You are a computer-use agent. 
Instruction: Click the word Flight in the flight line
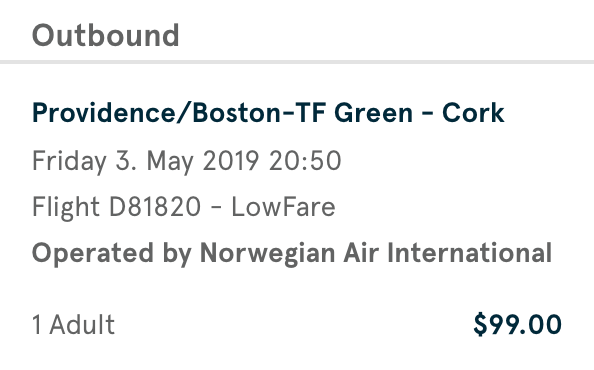pos(66,208)
